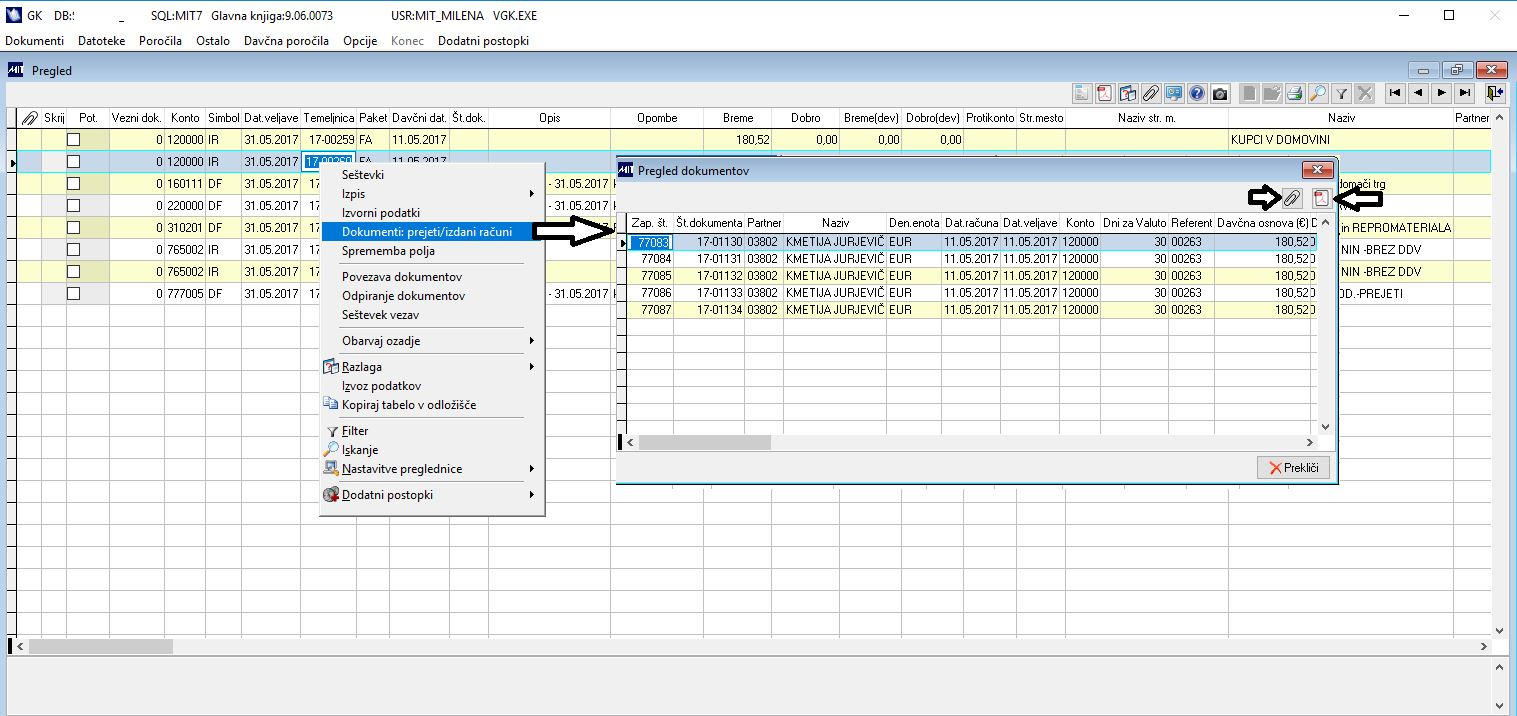Open the PDF icon in the Pregled dokumentov dialog
Image resolution: width=1517 pixels, height=716 pixels.
1321,198
